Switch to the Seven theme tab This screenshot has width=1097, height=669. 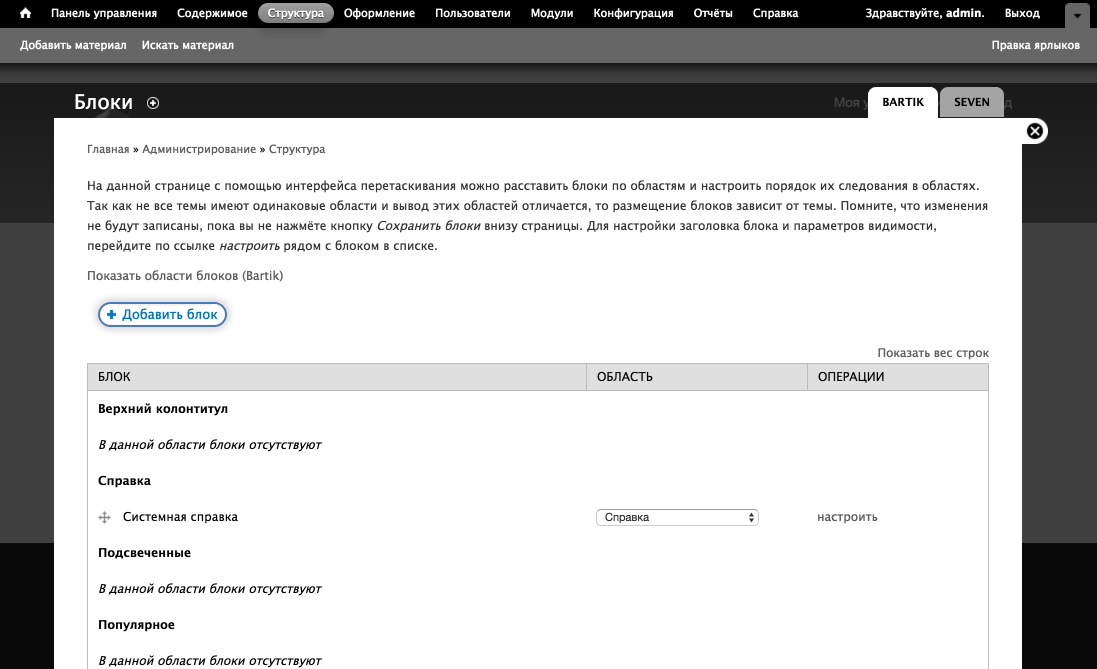pyautogui.click(x=972, y=102)
